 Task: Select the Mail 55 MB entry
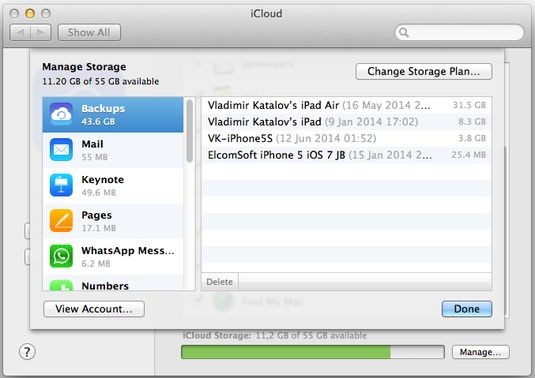(x=113, y=150)
